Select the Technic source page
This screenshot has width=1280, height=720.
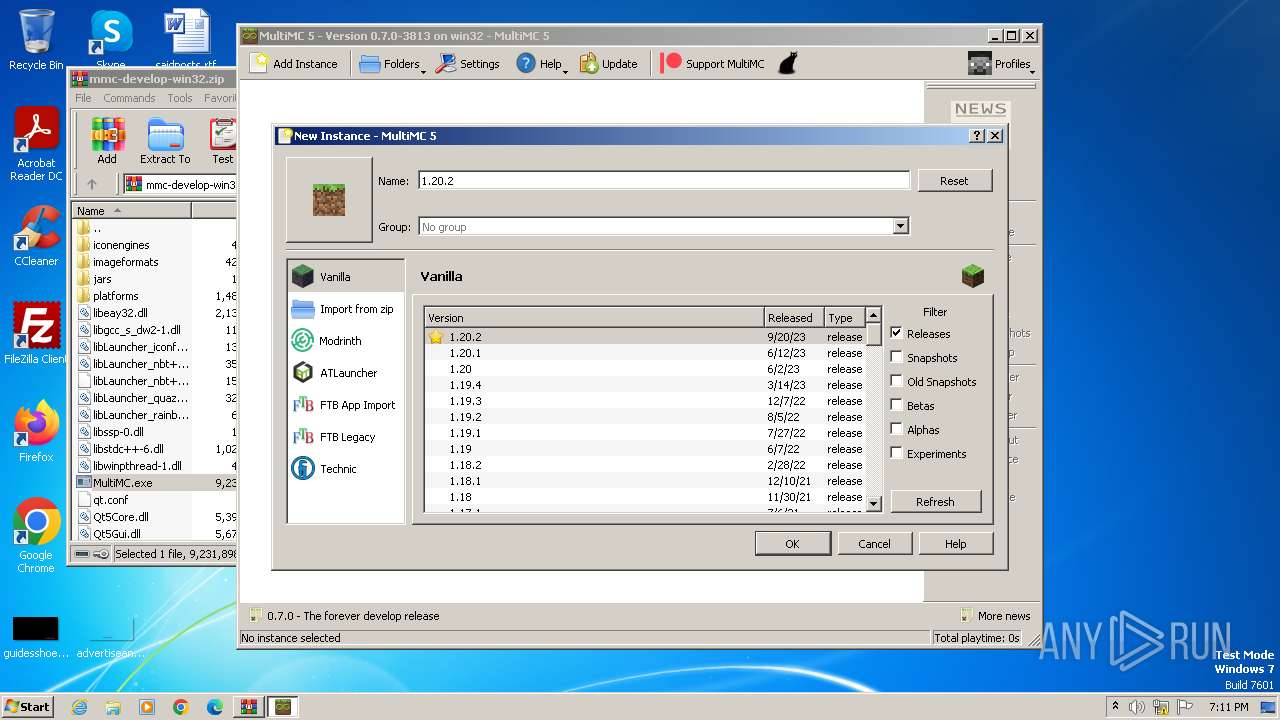[345, 469]
